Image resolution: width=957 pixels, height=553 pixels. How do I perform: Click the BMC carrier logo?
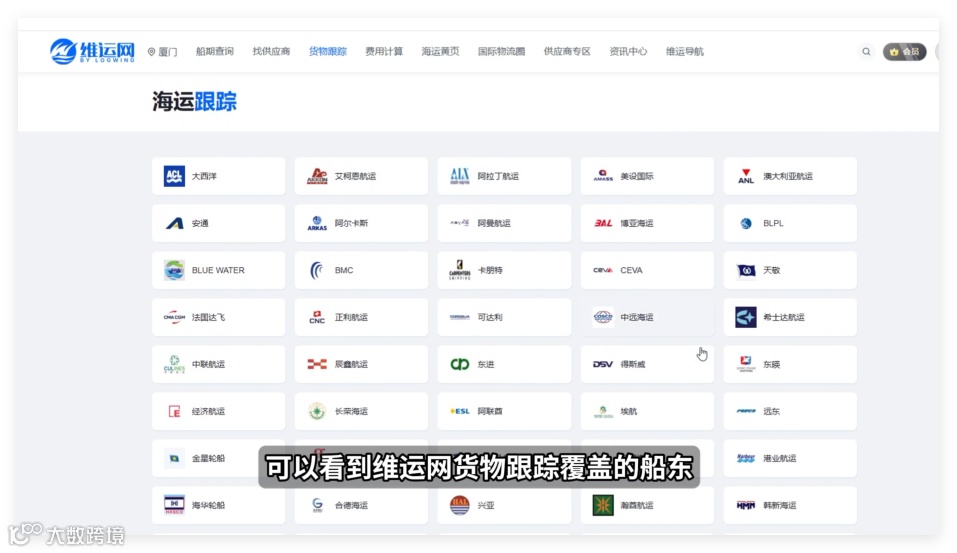tap(317, 270)
